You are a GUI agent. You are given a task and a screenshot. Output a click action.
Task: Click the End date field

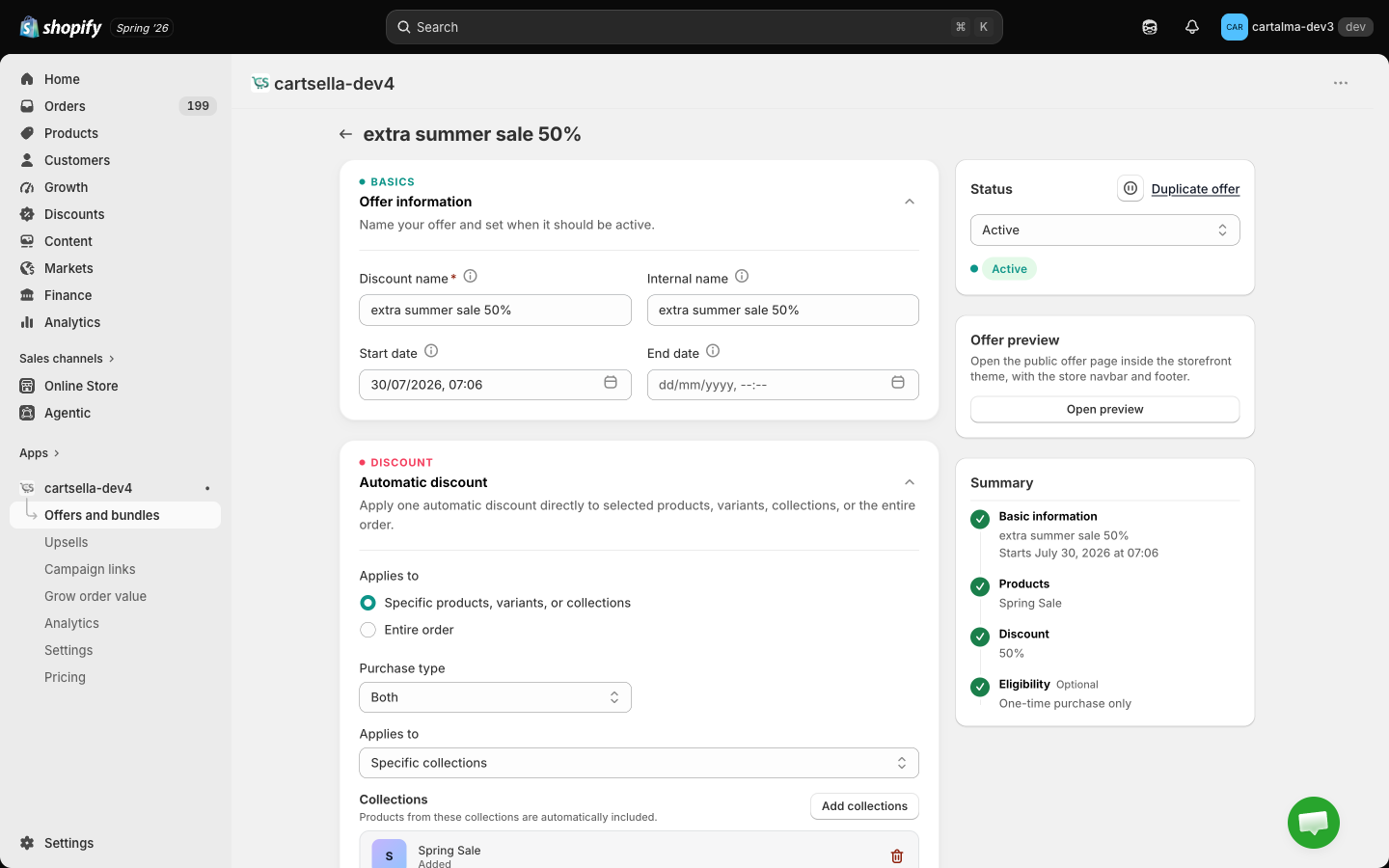click(x=783, y=385)
